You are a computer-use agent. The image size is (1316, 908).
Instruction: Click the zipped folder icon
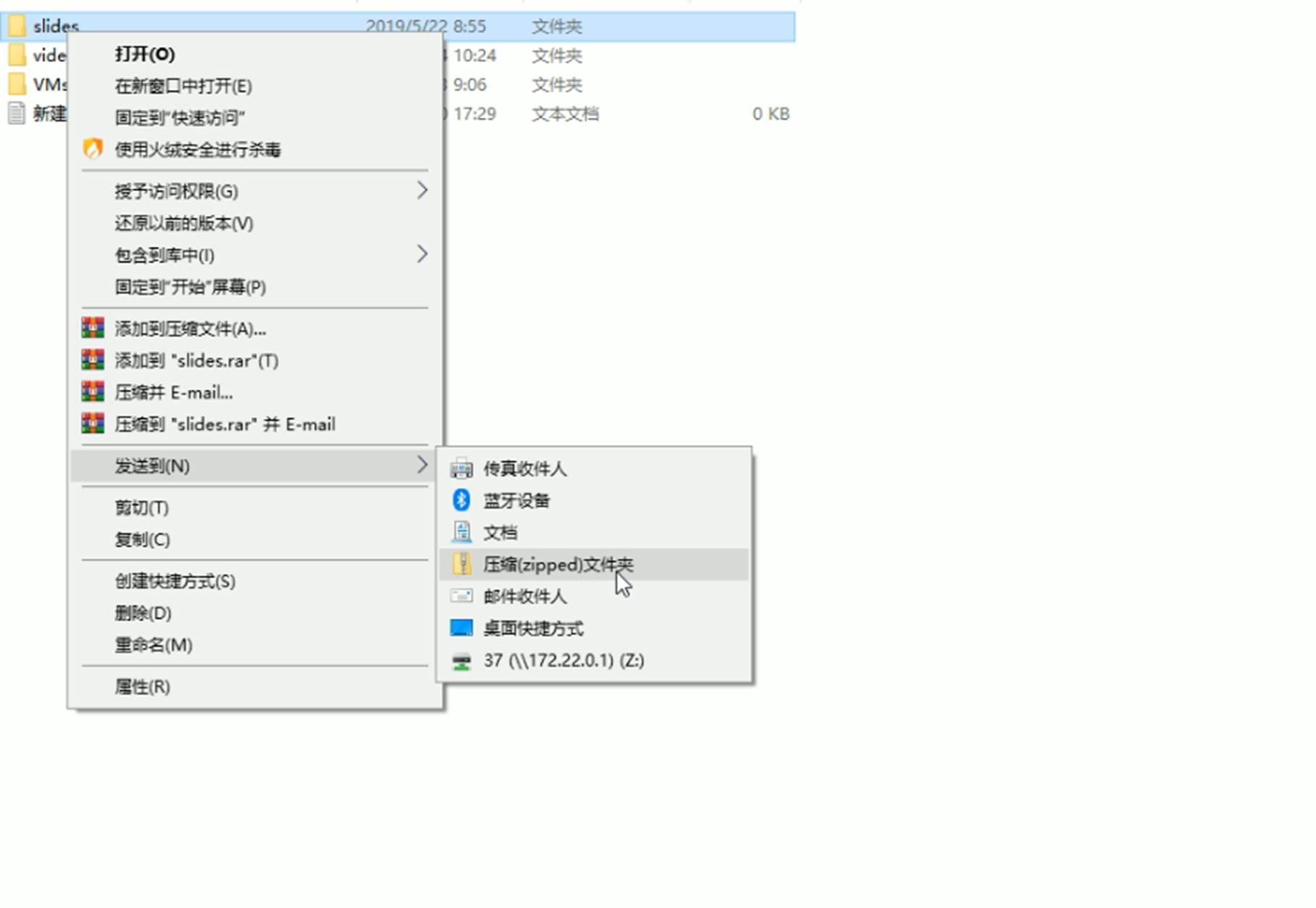[462, 564]
